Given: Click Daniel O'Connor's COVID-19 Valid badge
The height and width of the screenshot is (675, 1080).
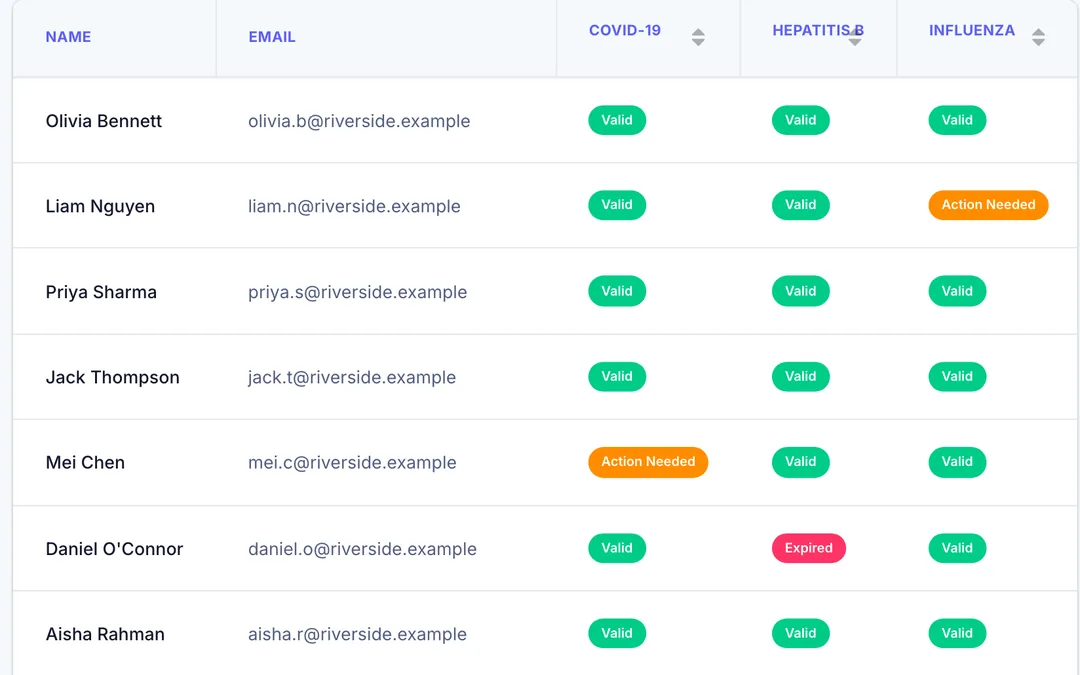Looking at the screenshot, I should coord(617,548).
